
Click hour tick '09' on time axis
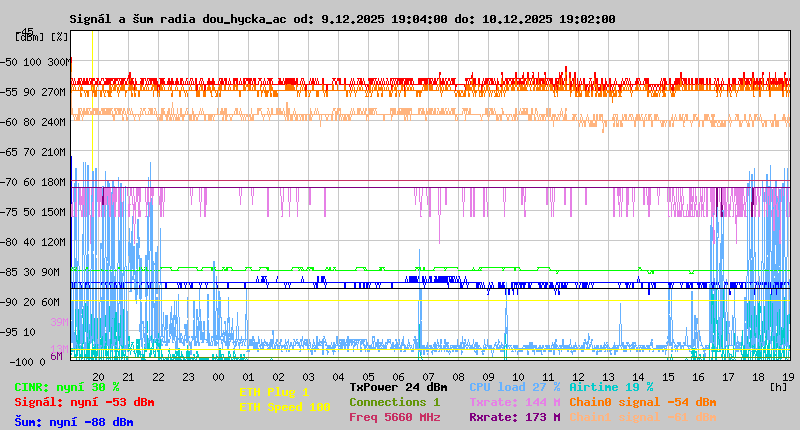pyautogui.click(x=489, y=377)
